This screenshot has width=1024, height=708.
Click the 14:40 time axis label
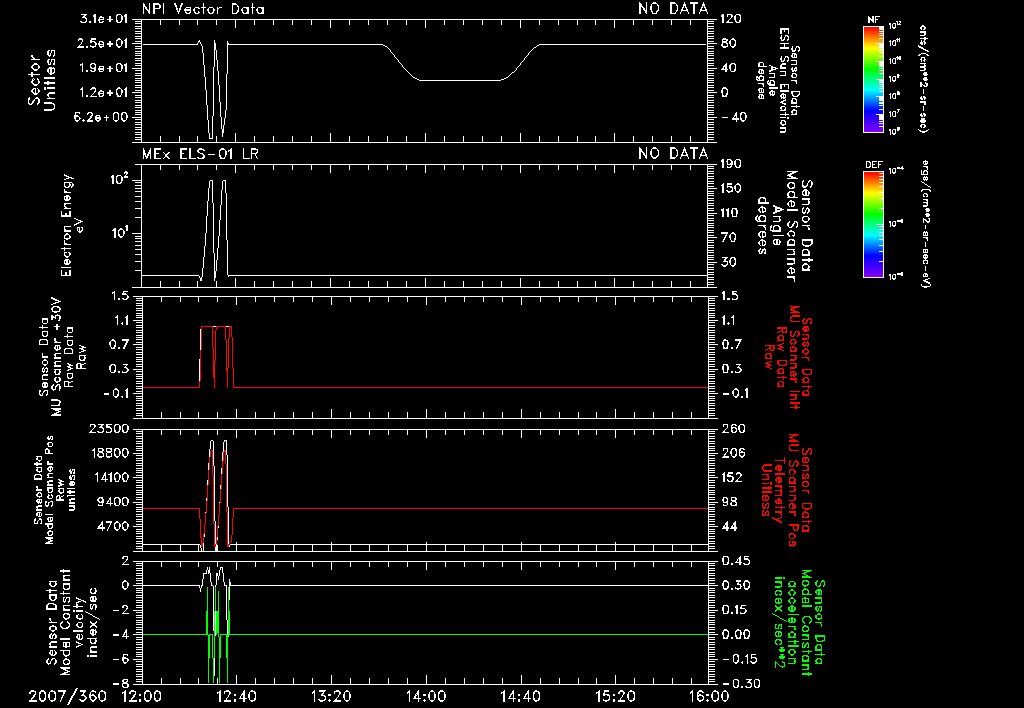tap(520, 696)
